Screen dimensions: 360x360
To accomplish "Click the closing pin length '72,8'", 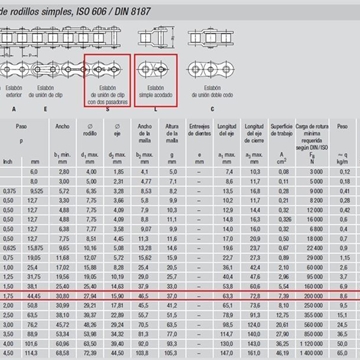I will click(254, 296).
